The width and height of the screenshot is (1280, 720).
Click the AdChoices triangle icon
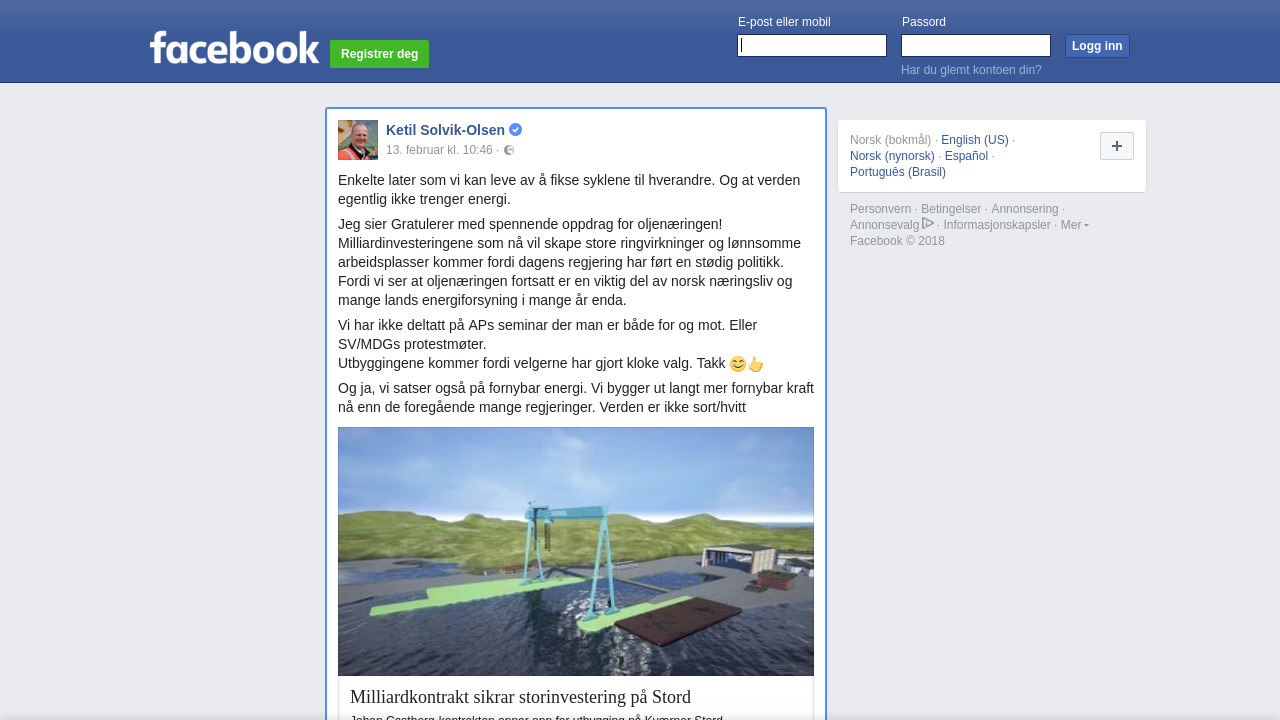tap(928, 223)
